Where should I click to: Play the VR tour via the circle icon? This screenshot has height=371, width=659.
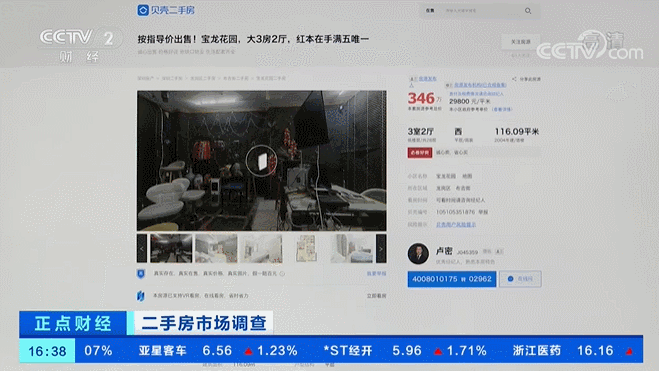click(261, 161)
